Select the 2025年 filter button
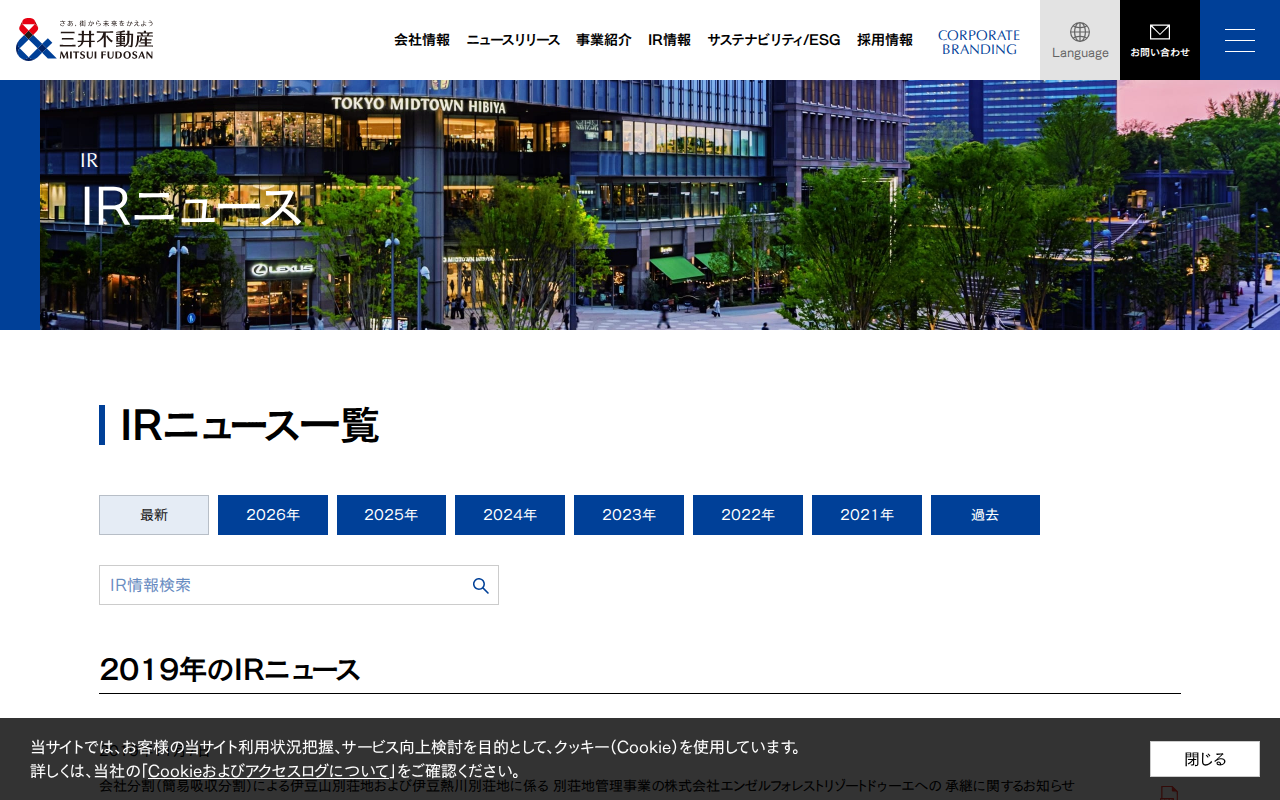 click(391, 515)
